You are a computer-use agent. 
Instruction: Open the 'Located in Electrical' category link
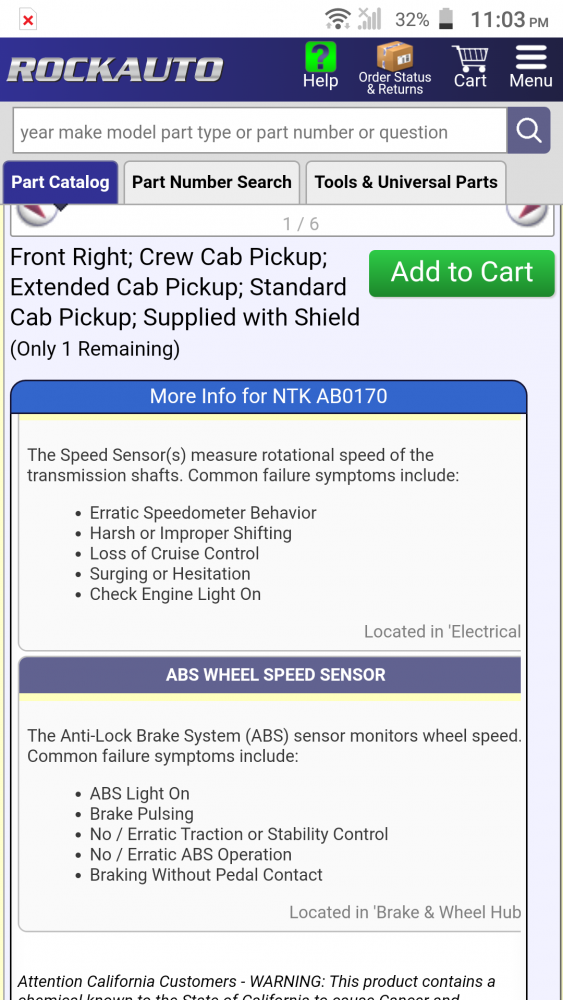(442, 631)
